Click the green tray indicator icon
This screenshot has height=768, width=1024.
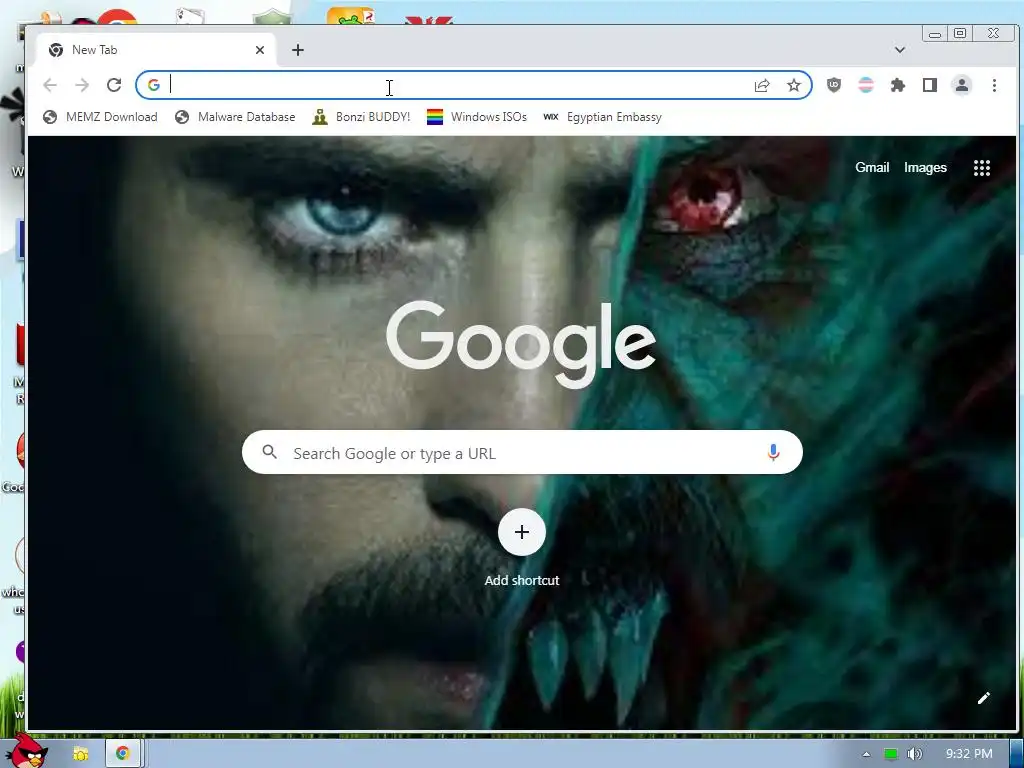point(891,754)
